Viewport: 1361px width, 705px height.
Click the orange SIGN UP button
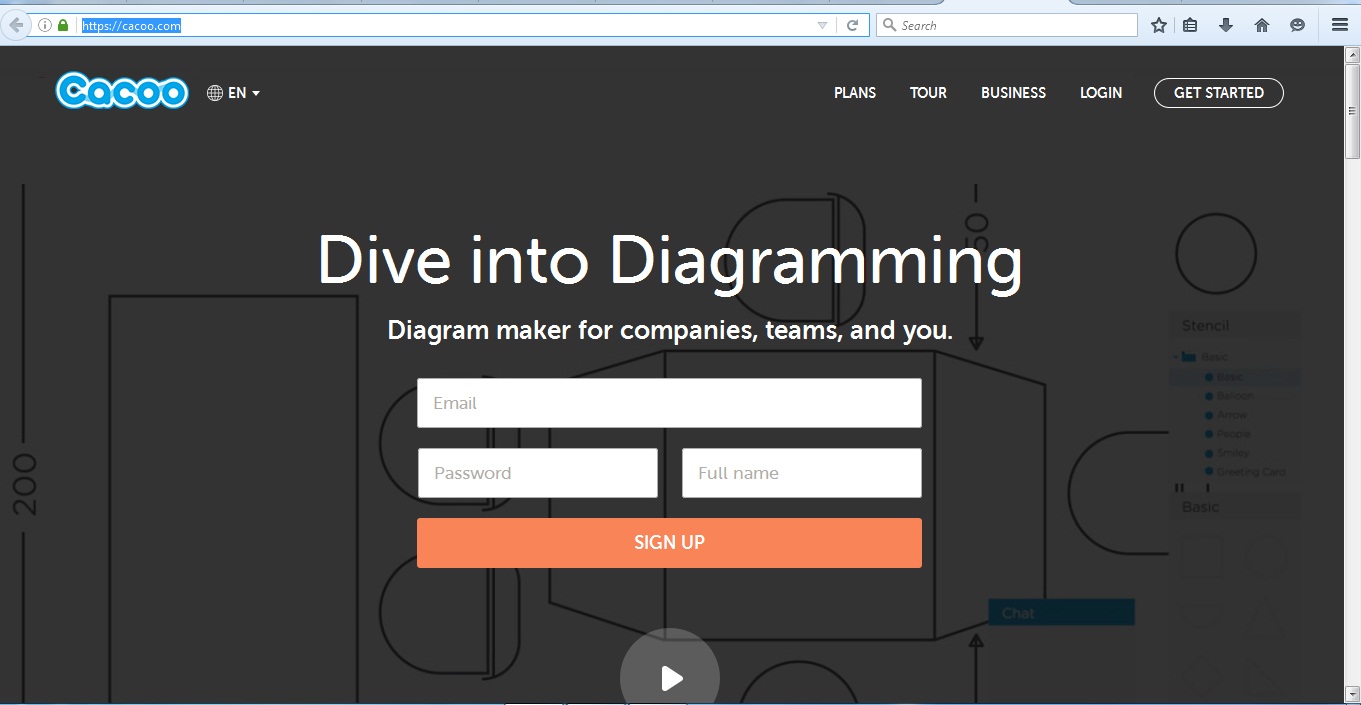pos(669,543)
